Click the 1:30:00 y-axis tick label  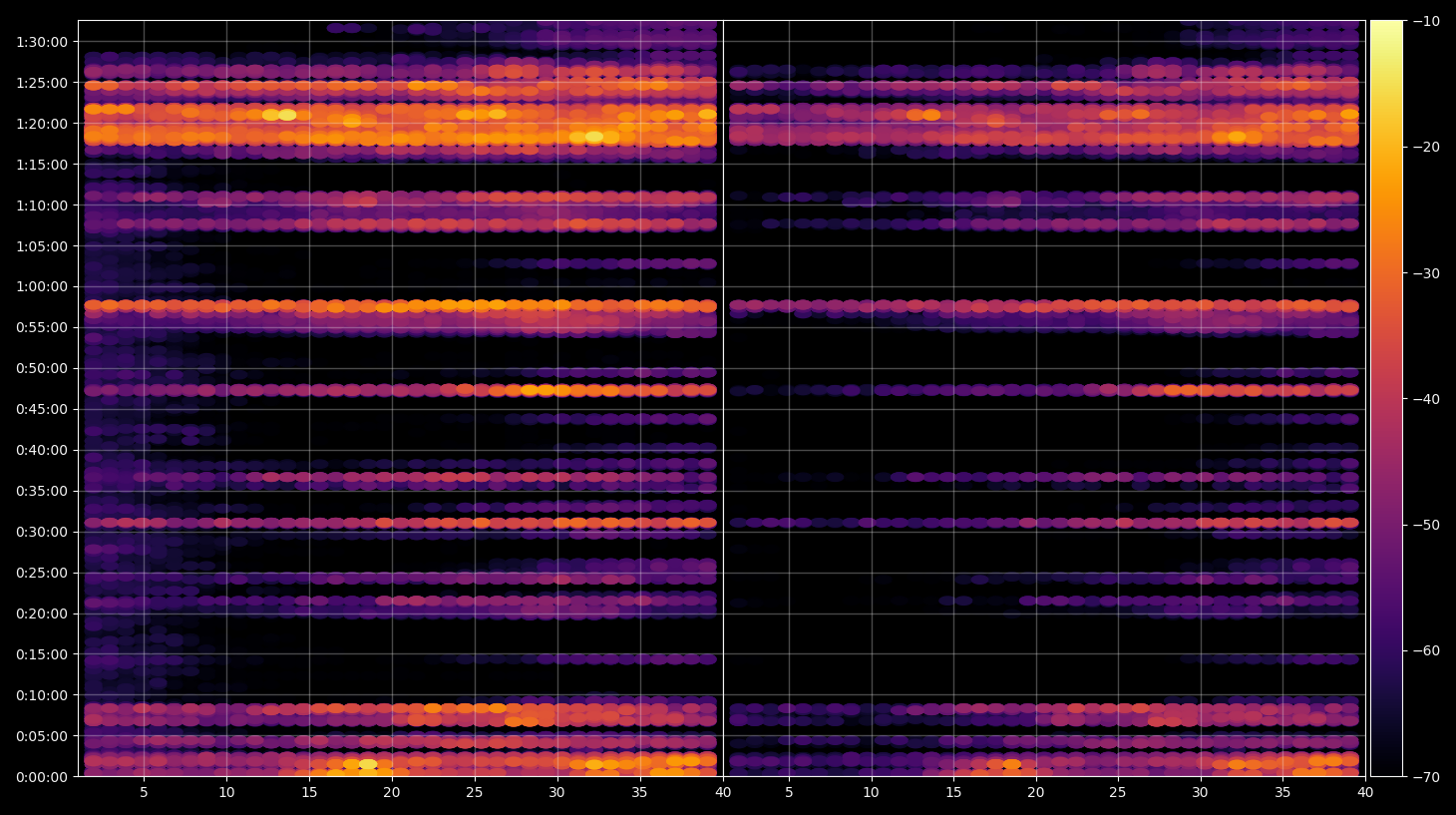(42, 42)
